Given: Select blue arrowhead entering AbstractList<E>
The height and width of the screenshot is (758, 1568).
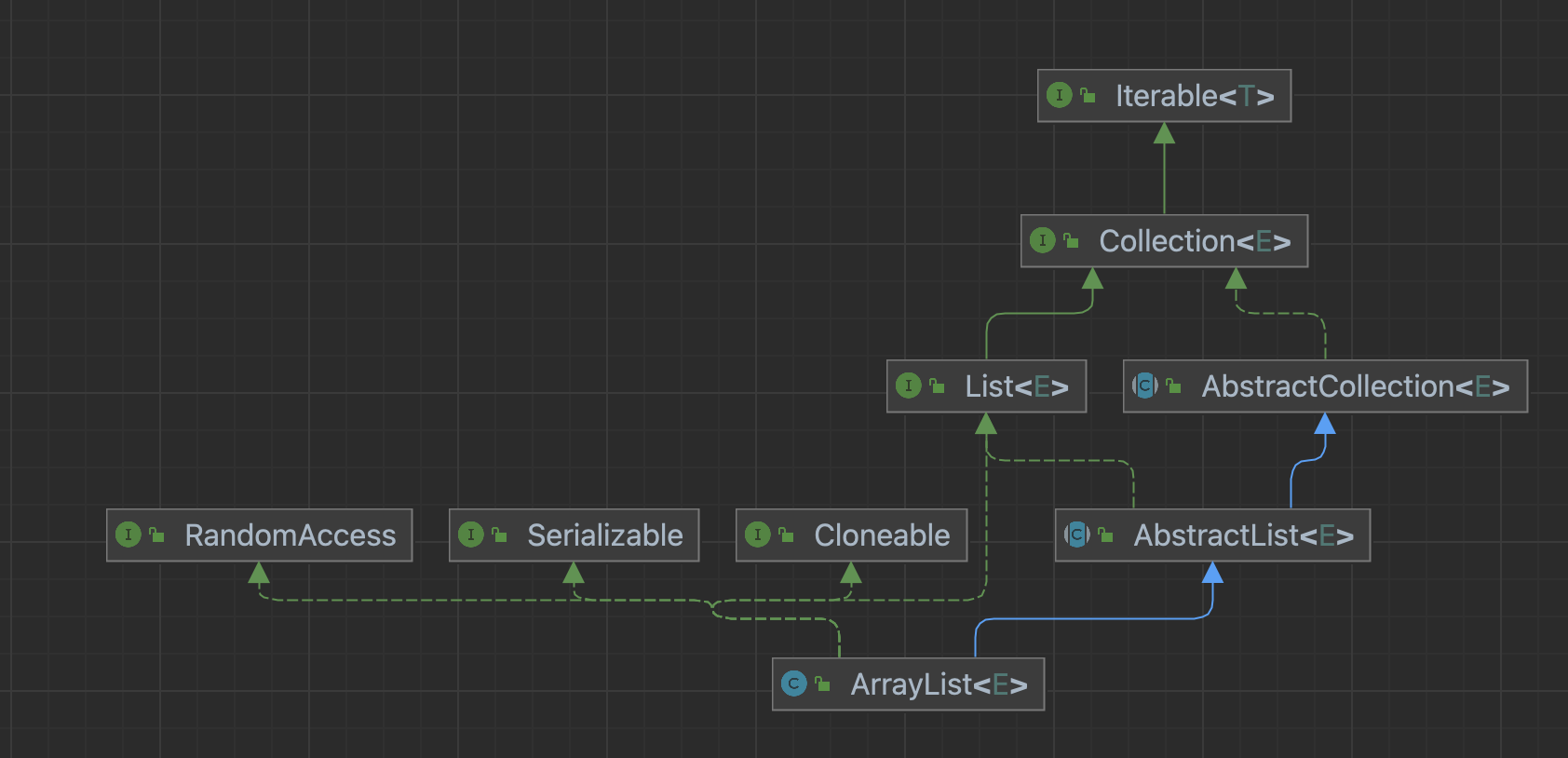Looking at the screenshot, I should [x=1212, y=573].
